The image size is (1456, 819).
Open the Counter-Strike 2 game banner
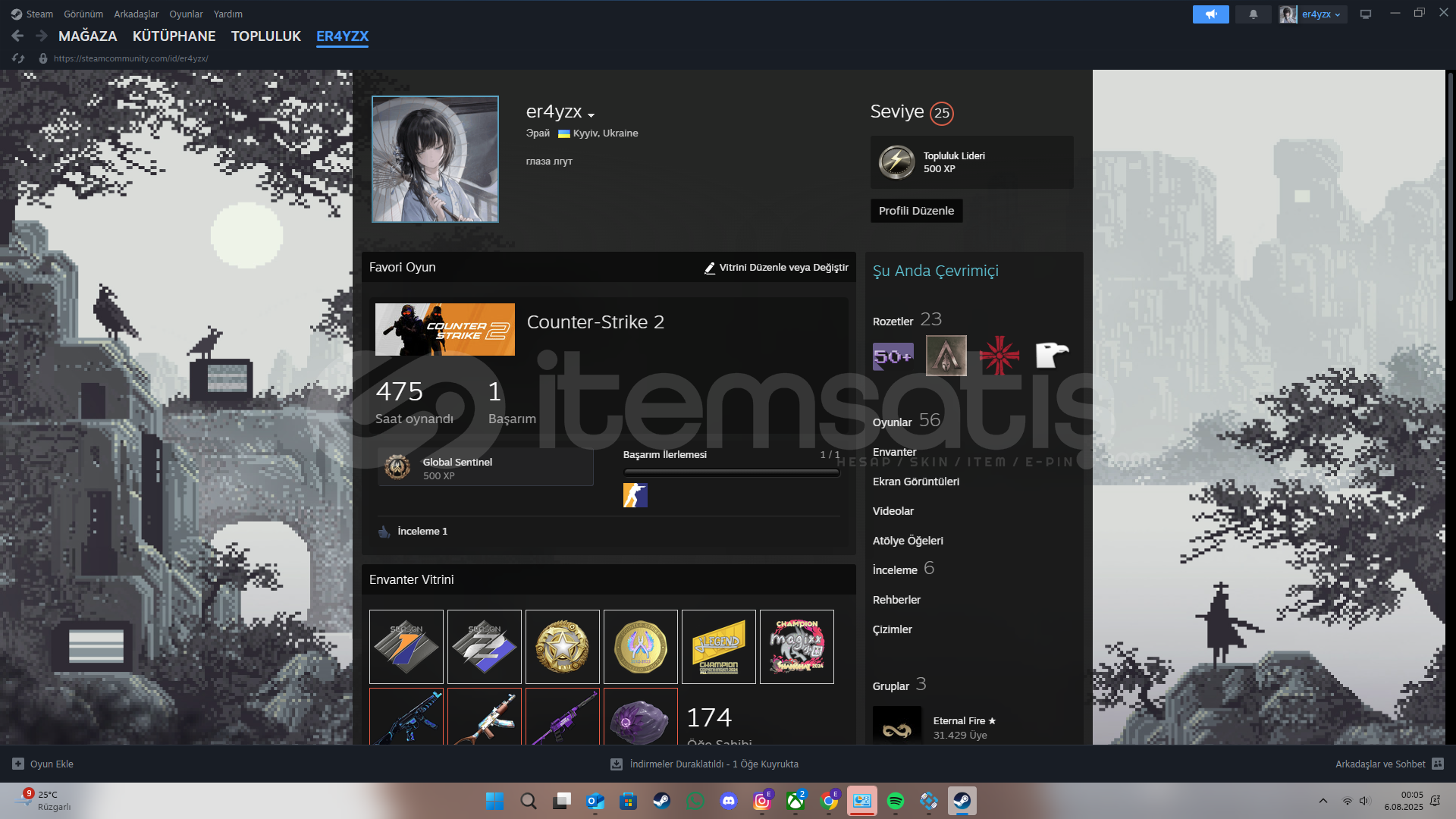pyautogui.click(x=445, y=330)
